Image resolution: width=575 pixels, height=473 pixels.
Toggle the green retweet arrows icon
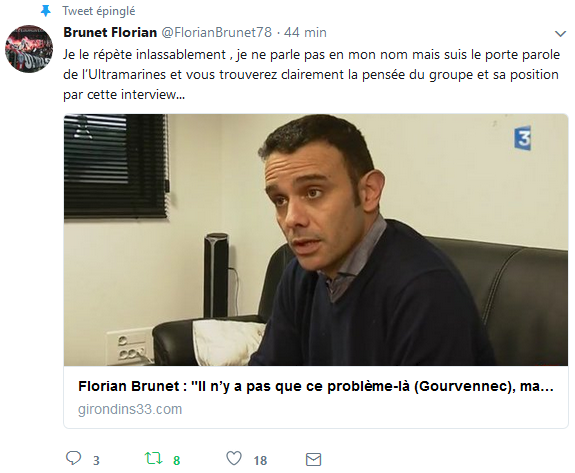(x=153, y=458)
